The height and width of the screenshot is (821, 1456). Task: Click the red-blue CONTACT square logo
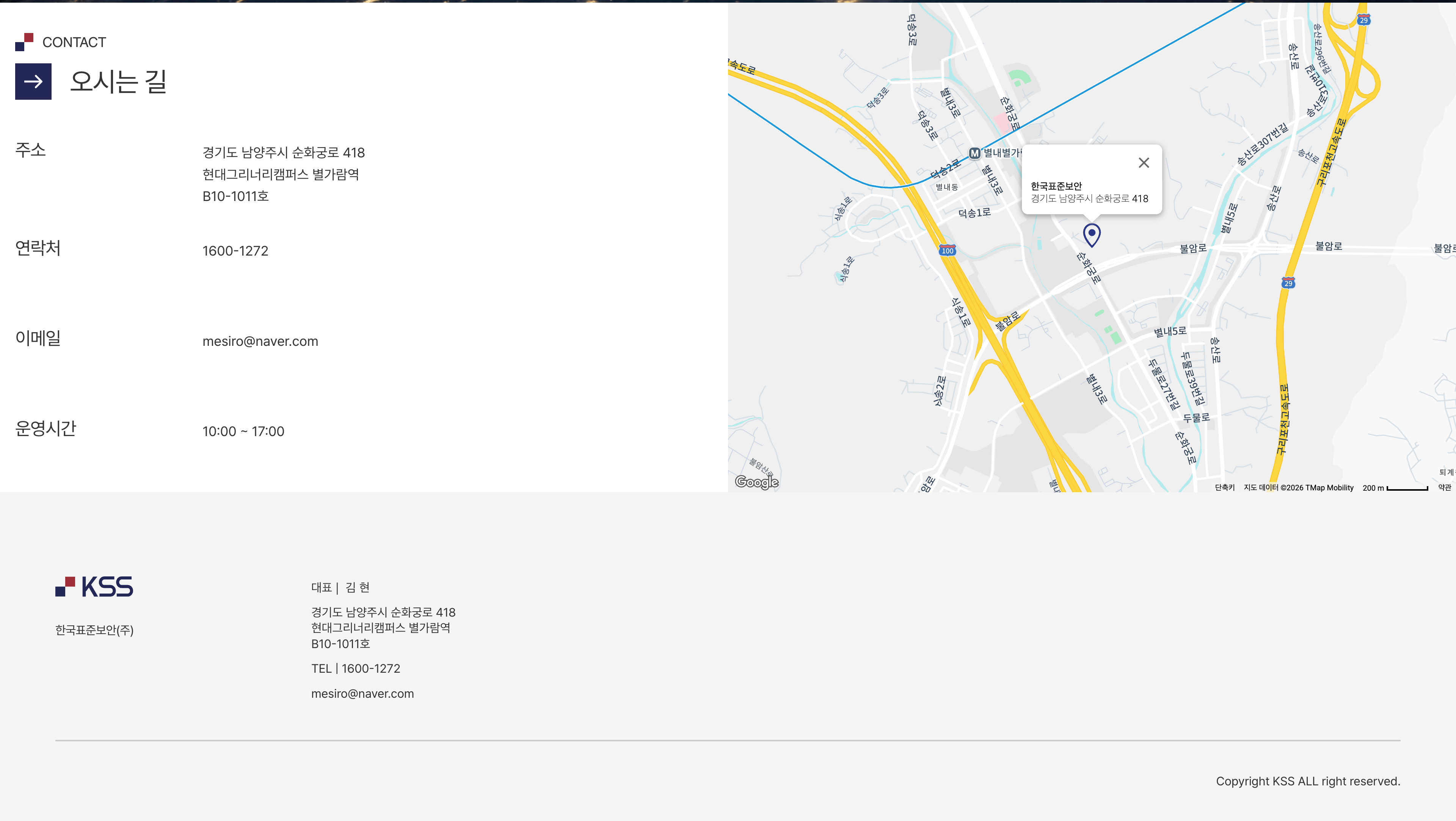24,42
